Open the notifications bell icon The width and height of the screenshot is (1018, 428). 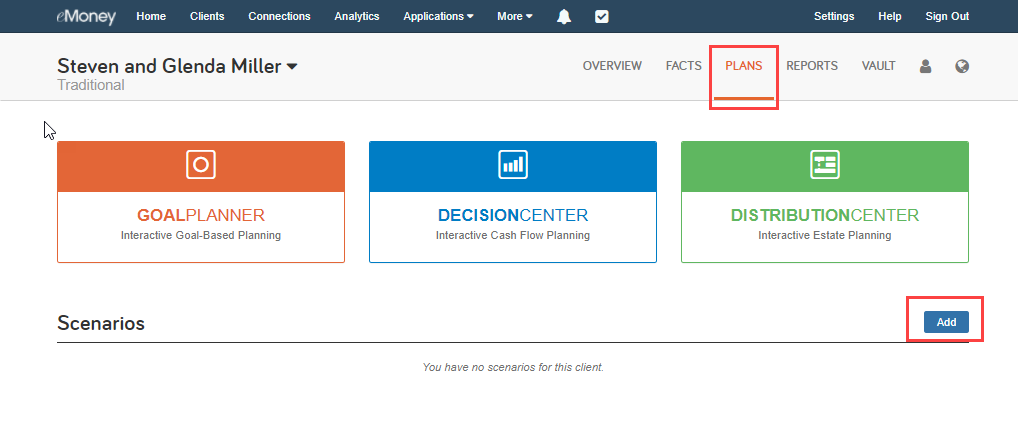[x=564, y=17]
